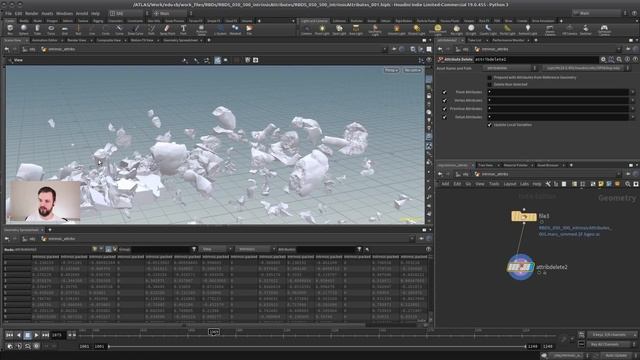
Task: Open the Detail Attributes dropdown arrow
Action: 633,117
